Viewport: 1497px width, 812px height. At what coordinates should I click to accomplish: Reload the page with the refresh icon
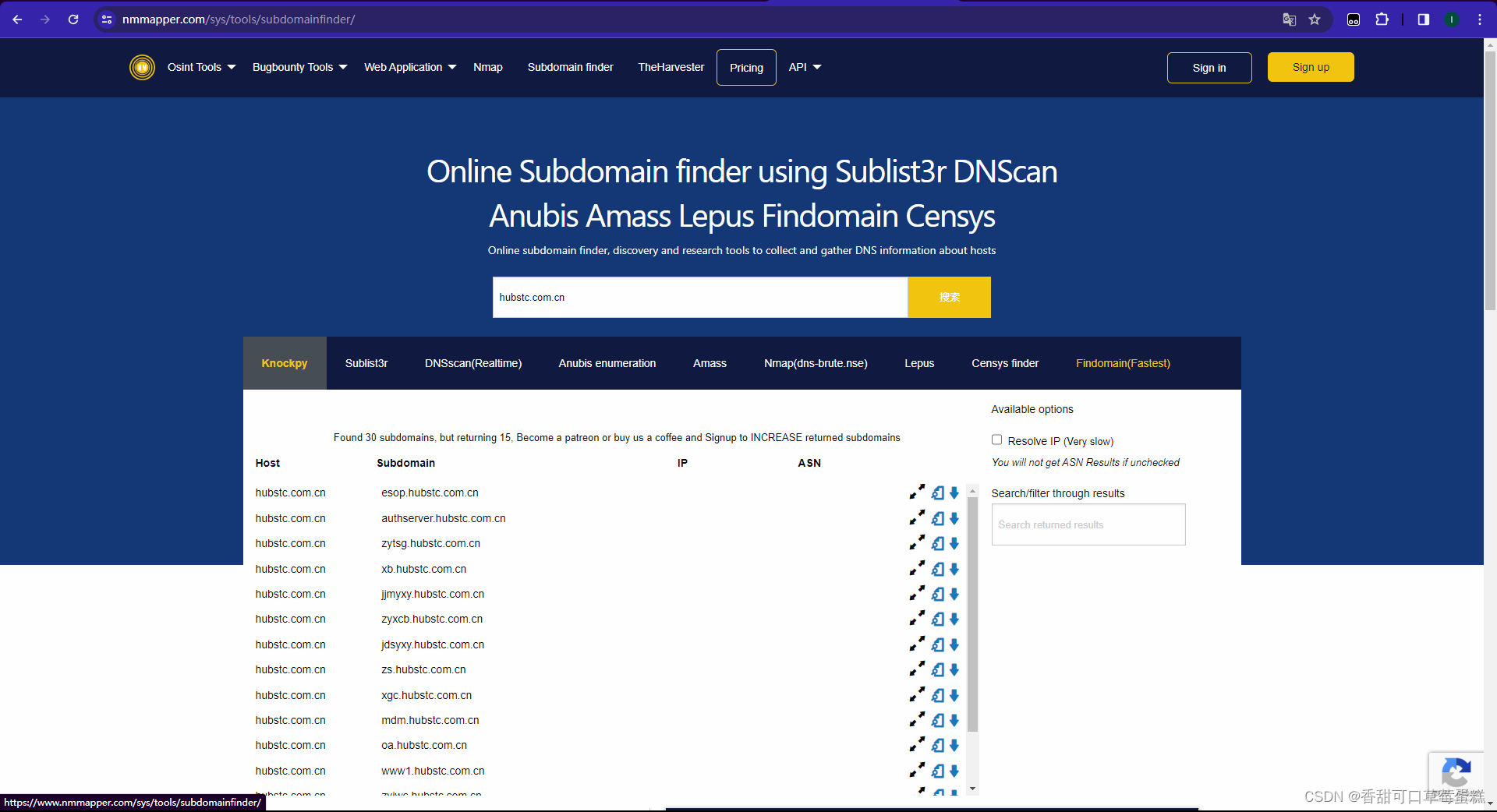point(73,19)
